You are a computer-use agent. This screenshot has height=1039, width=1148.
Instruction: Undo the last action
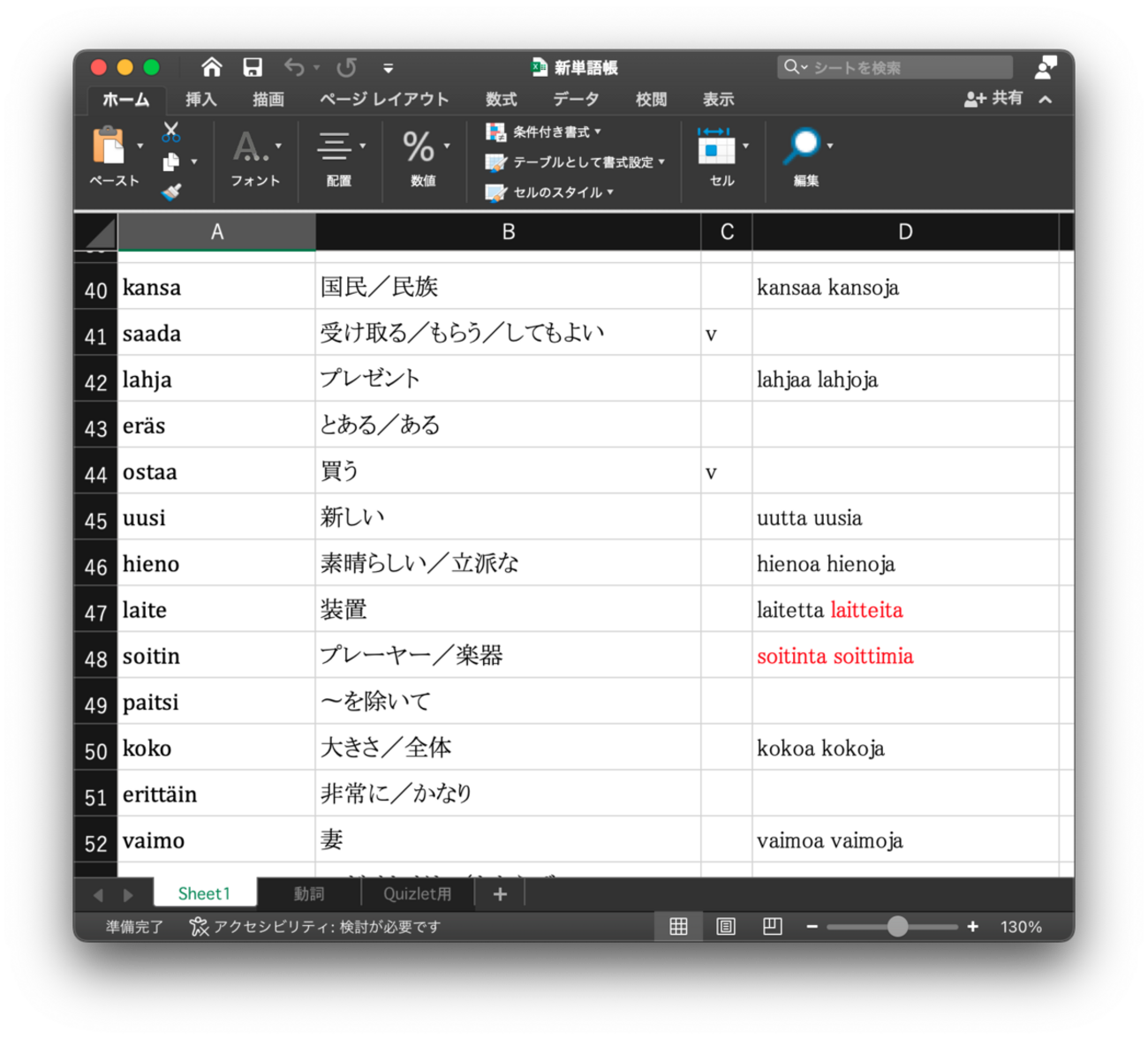tap(294, 67)
